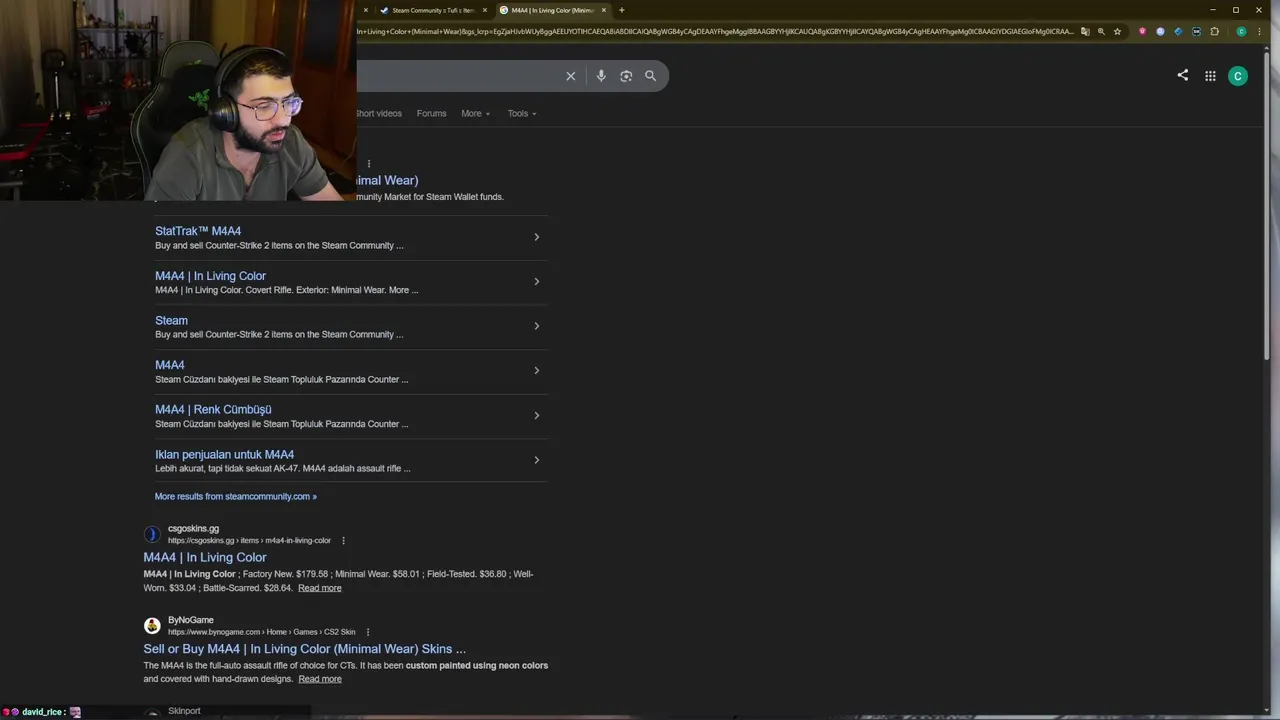
Task: Open the Extensions puzzle piece menu
Action: click(1215, 31)
